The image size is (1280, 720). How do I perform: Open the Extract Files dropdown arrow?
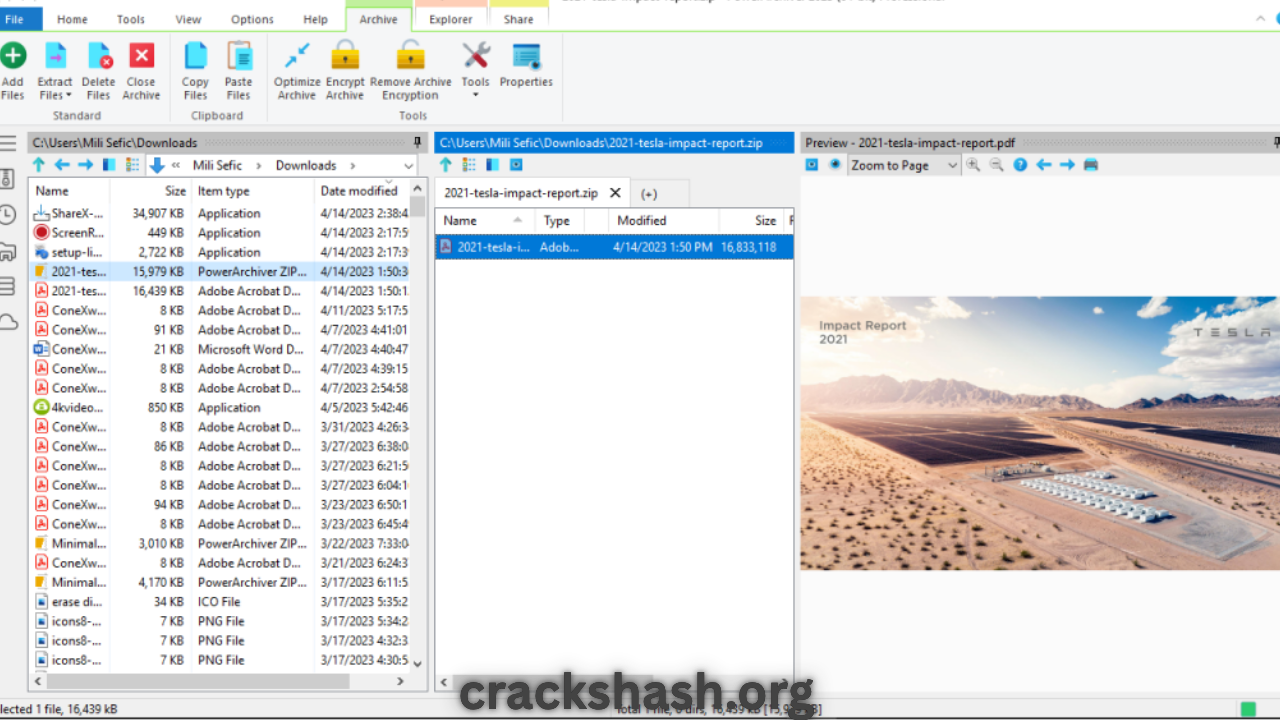[68, 96]
